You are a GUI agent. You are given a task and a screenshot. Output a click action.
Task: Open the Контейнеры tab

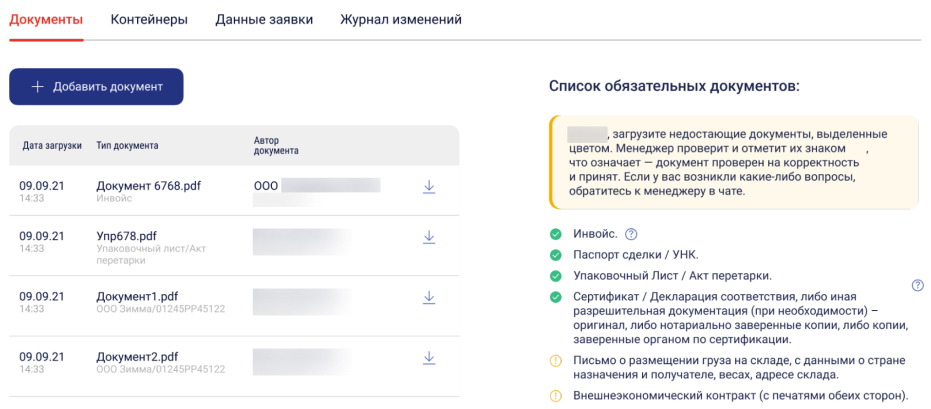click(149, 20)
